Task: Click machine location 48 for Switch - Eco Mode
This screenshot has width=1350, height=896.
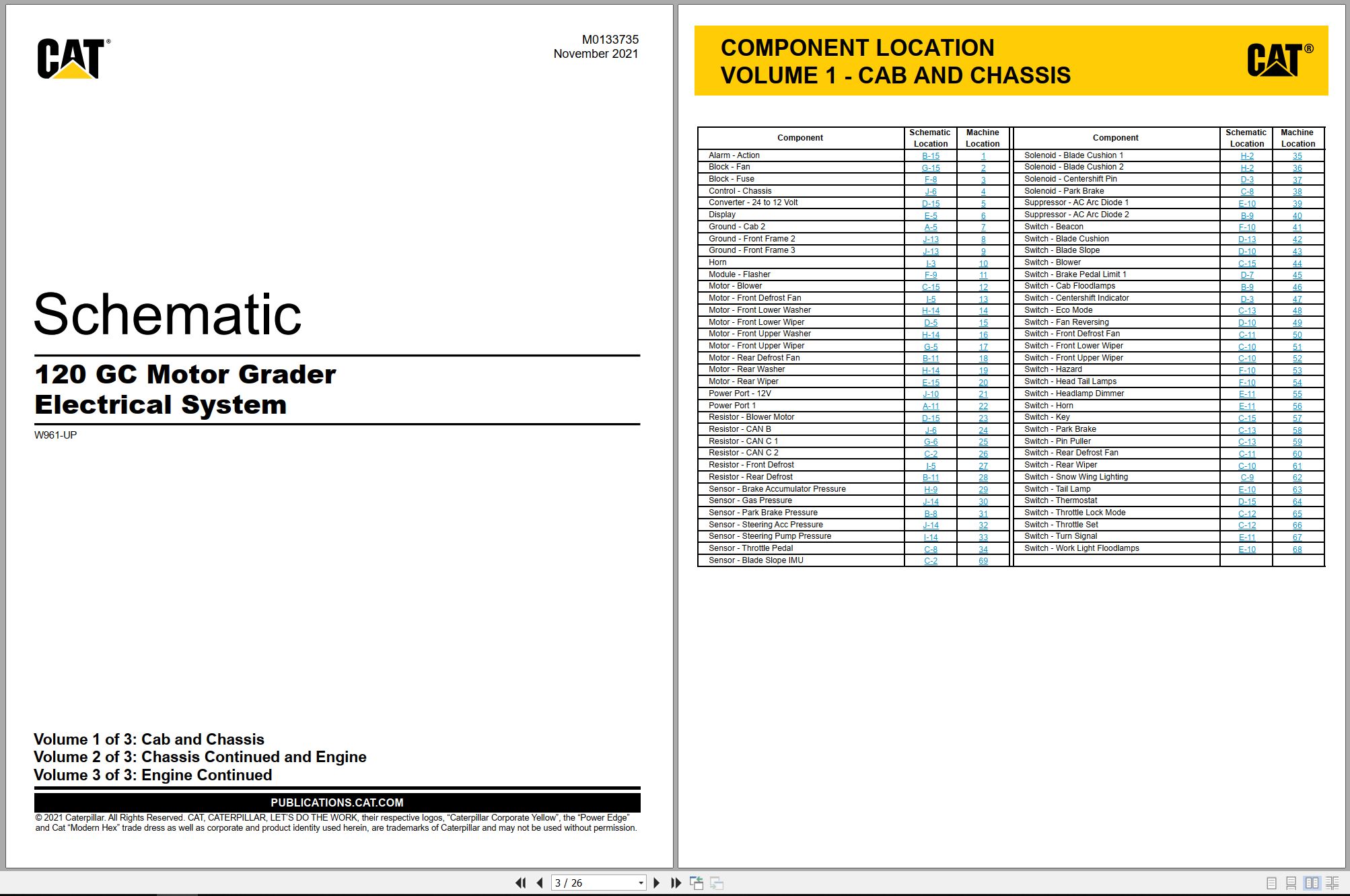Action: (1297, 311)
